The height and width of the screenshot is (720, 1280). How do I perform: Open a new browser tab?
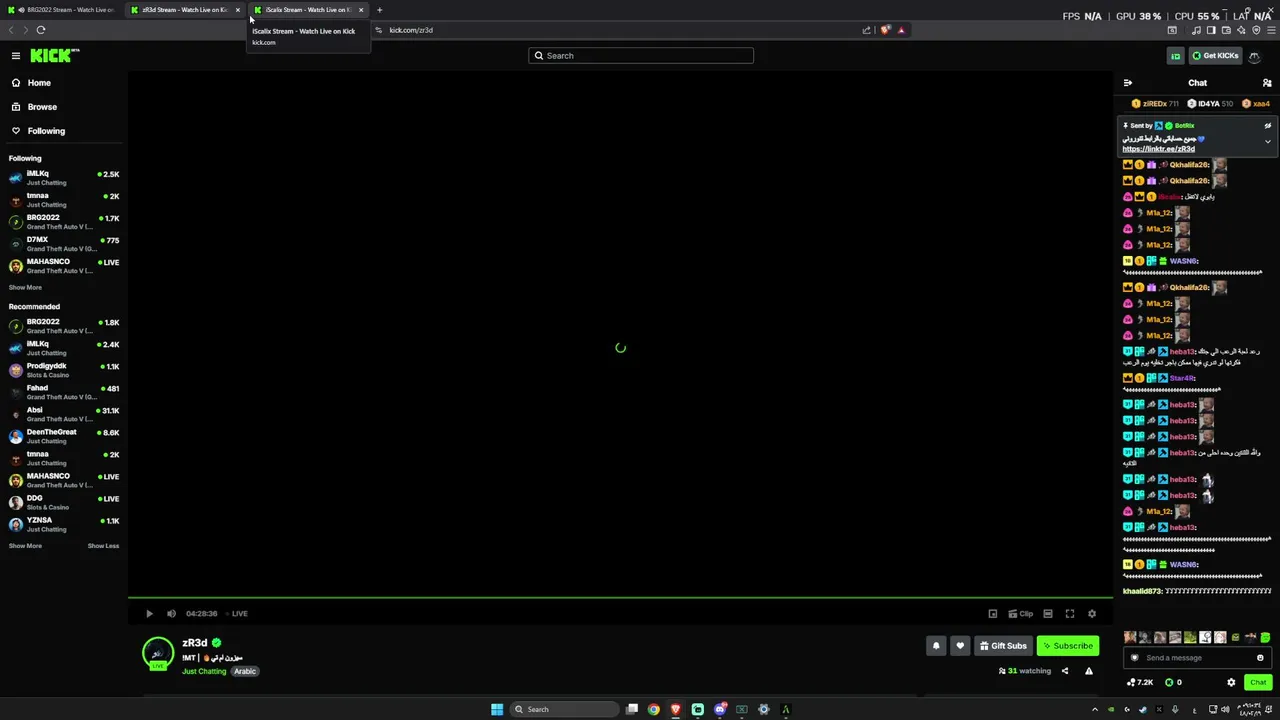click(379, 10)
